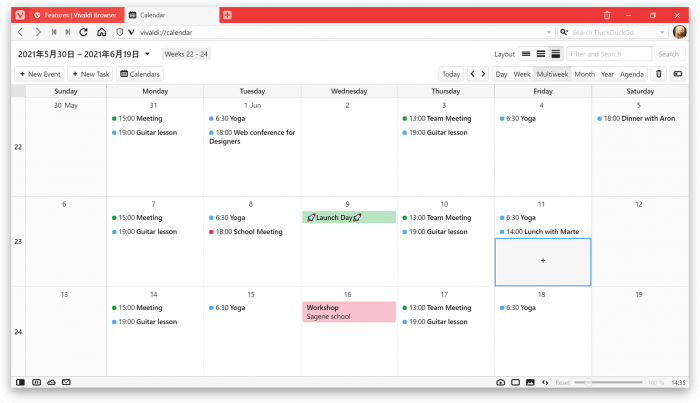Go forward to next page
The height and width of the screenshot is (403, 700).
tap(38, 32)
